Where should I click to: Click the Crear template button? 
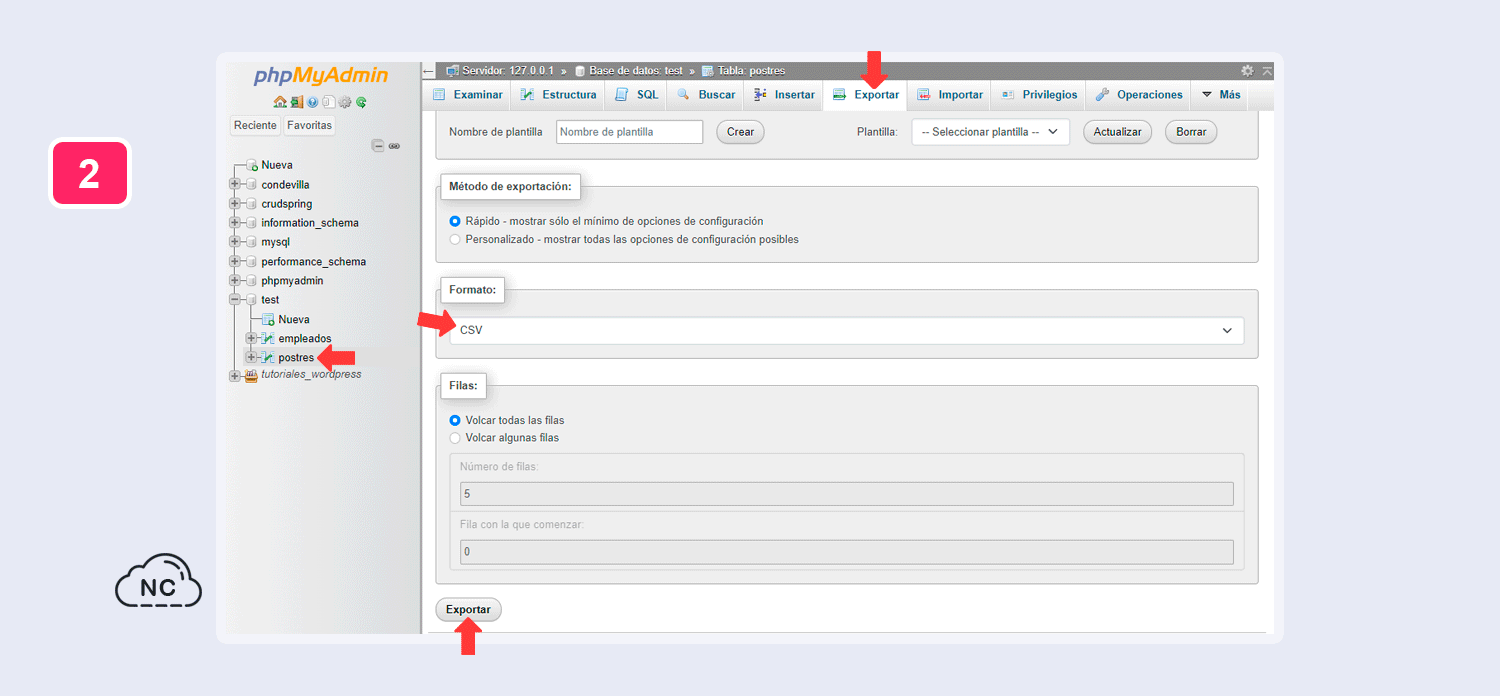(x=740, y=132)
